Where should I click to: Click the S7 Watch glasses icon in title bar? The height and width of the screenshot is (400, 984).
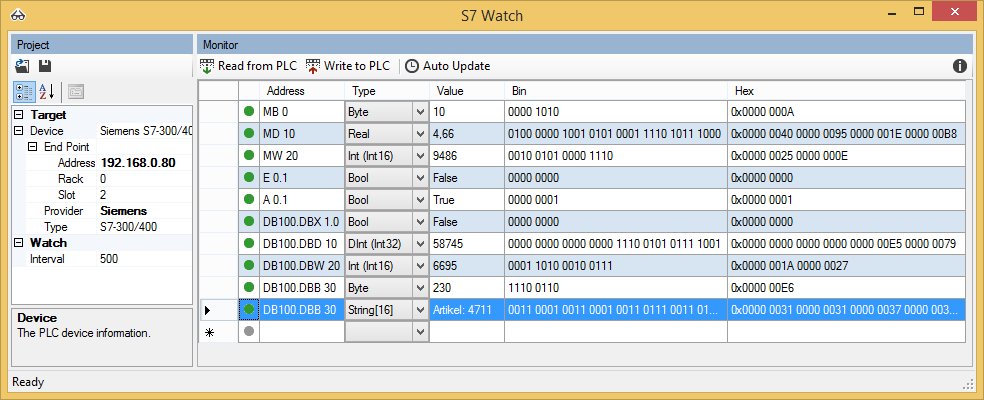17,16
